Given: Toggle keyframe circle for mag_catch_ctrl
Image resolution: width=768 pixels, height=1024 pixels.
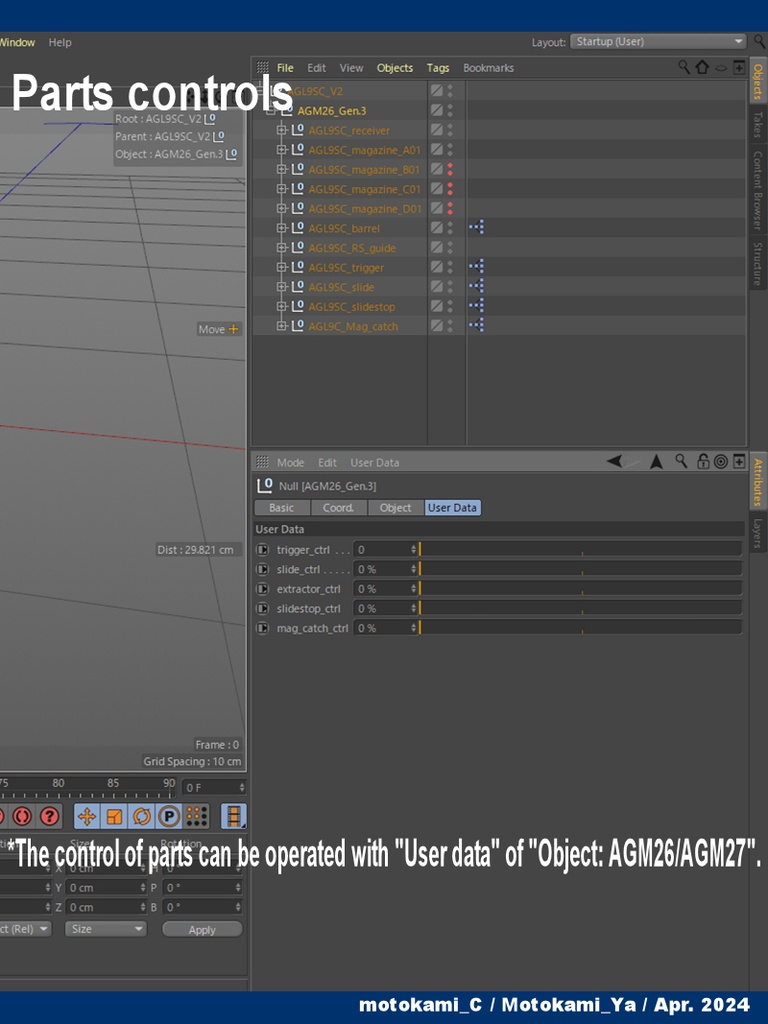Looking at the screenshot, I should pyautogui.click(x=263, y=628).
